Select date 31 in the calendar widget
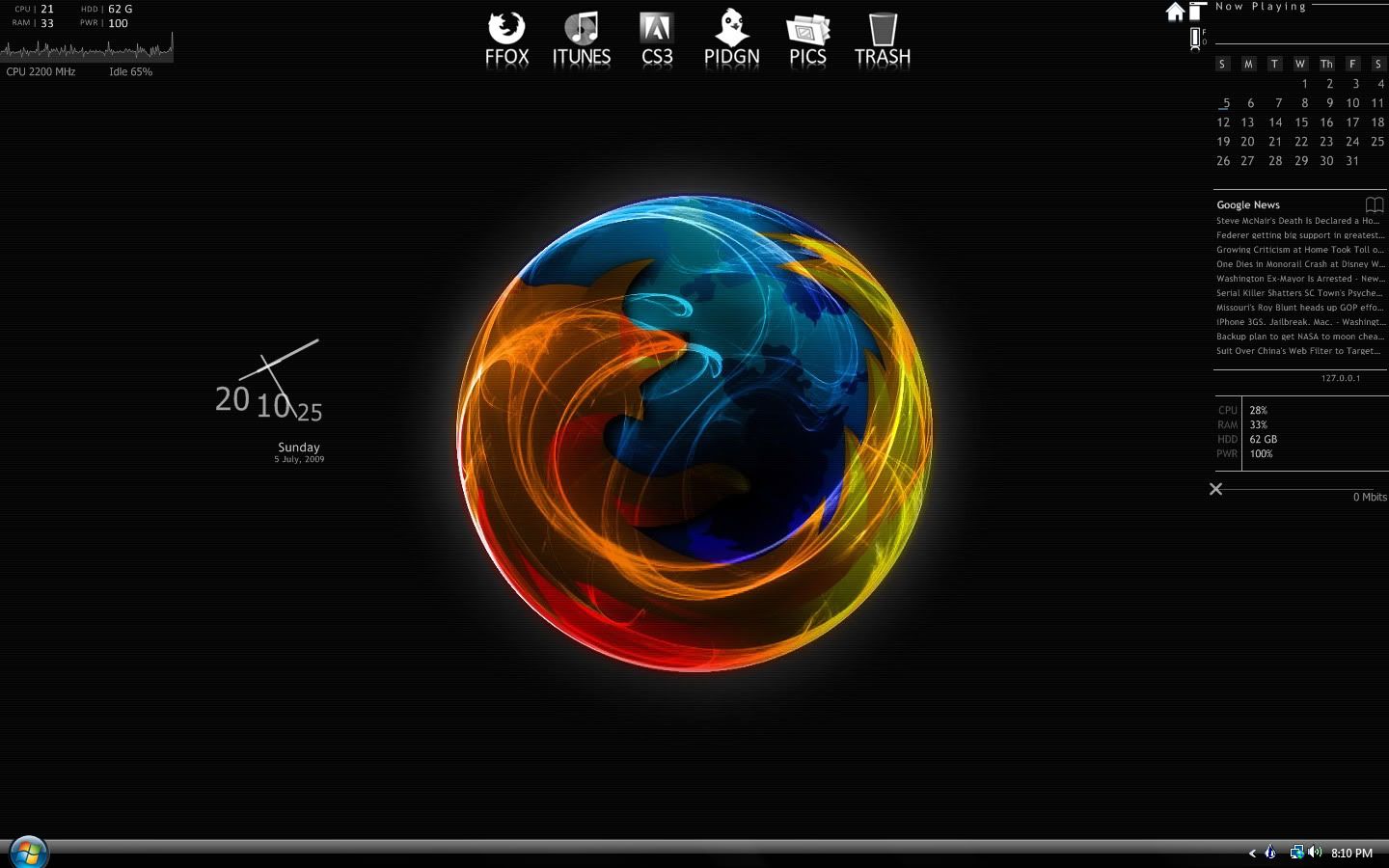 tap(1352, 161)
